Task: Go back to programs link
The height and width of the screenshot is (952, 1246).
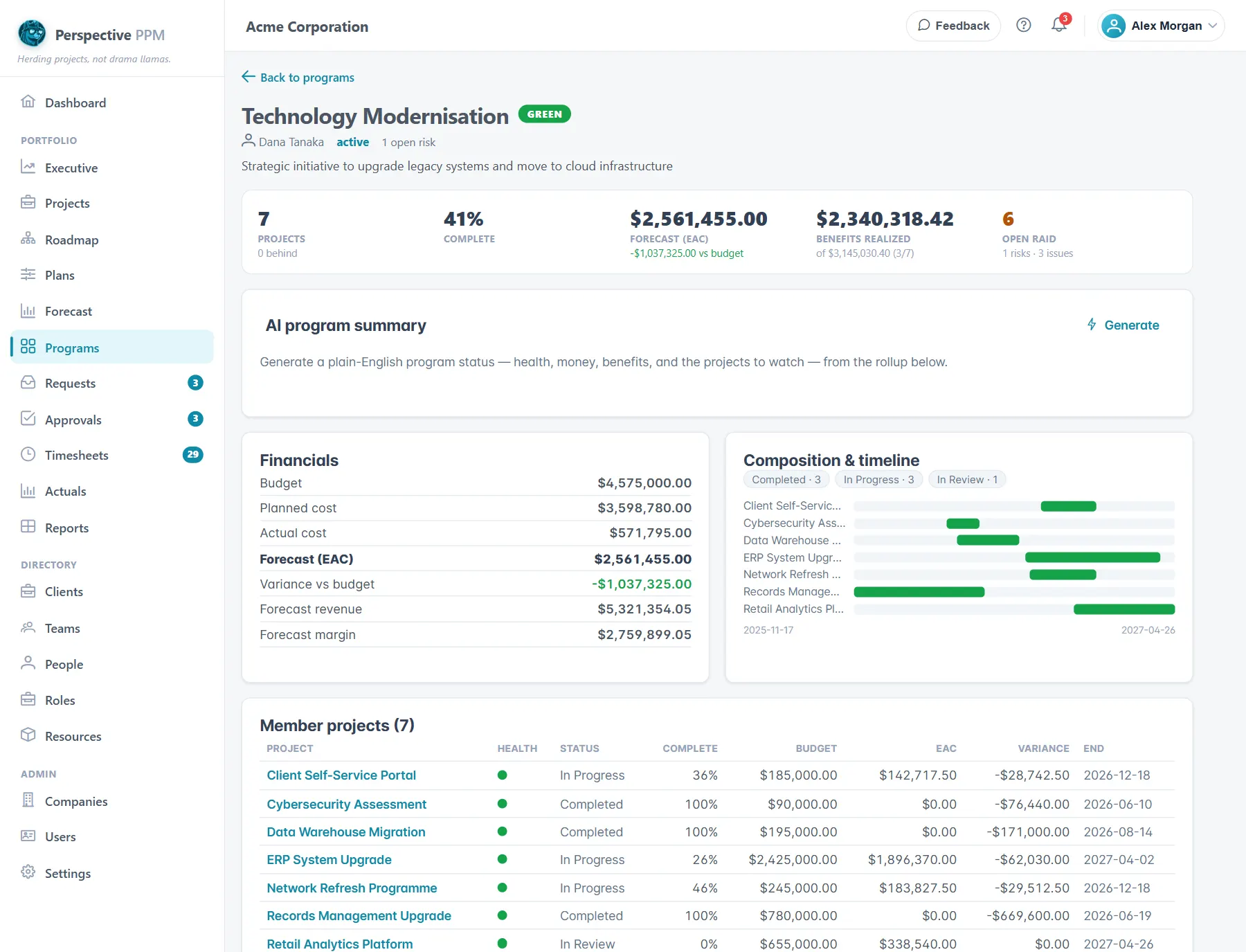Action: 298,77
